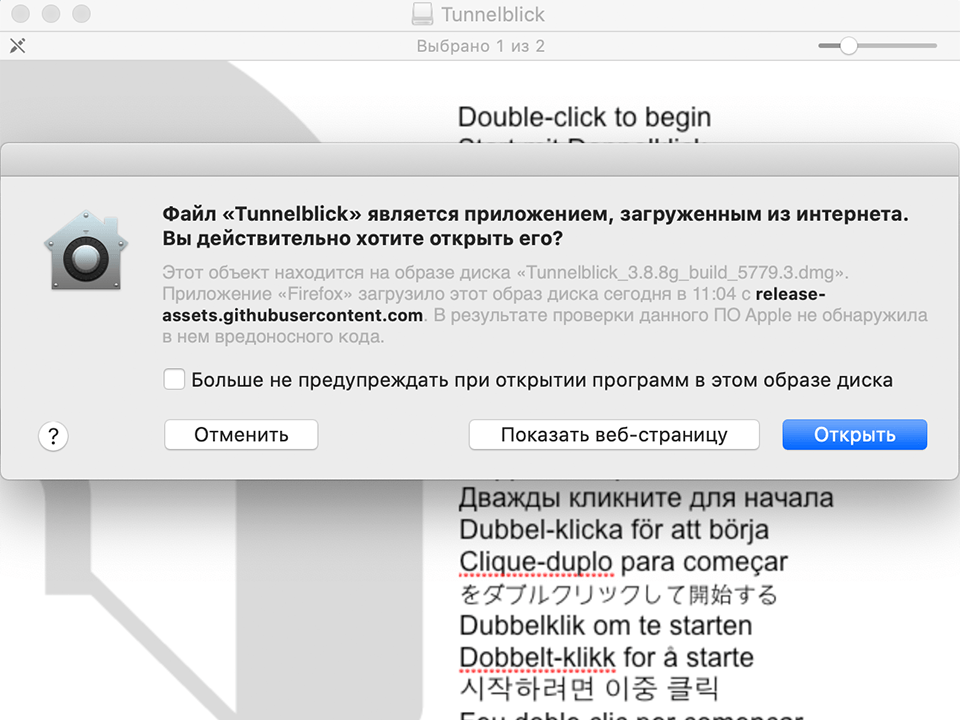Click Отменить to cancel opening
The width and height of the screenshot is (960, 720).
click(x=240, y=434)
